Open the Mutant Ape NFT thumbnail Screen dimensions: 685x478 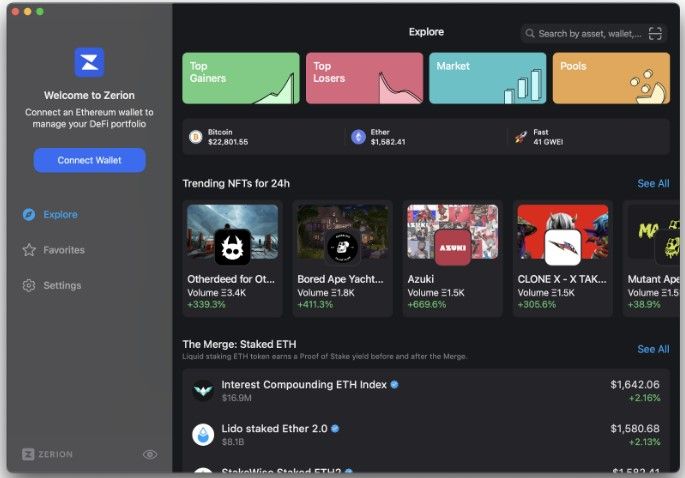(654, 232)
